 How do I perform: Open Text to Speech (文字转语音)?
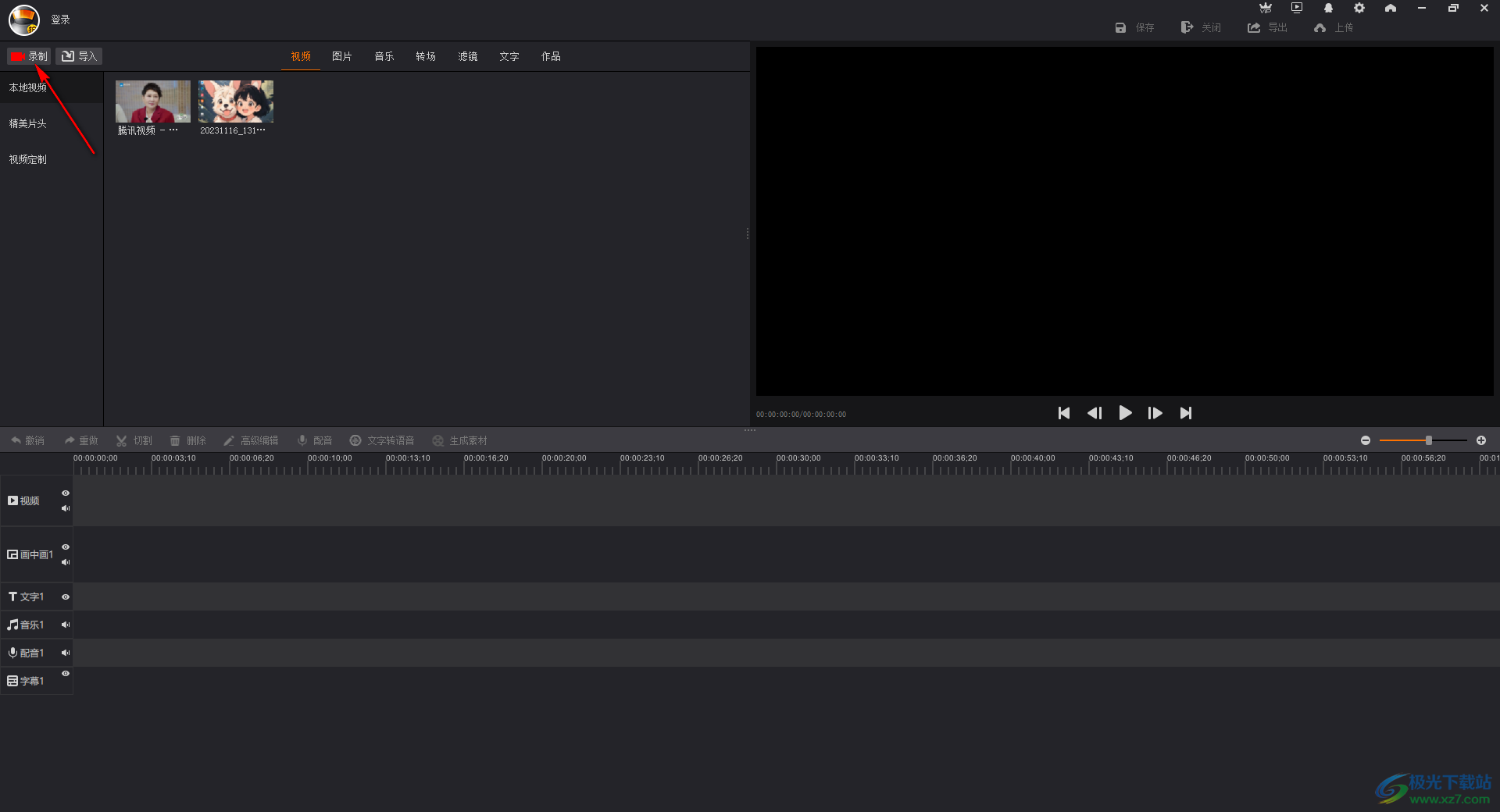(x=382, y=440)
